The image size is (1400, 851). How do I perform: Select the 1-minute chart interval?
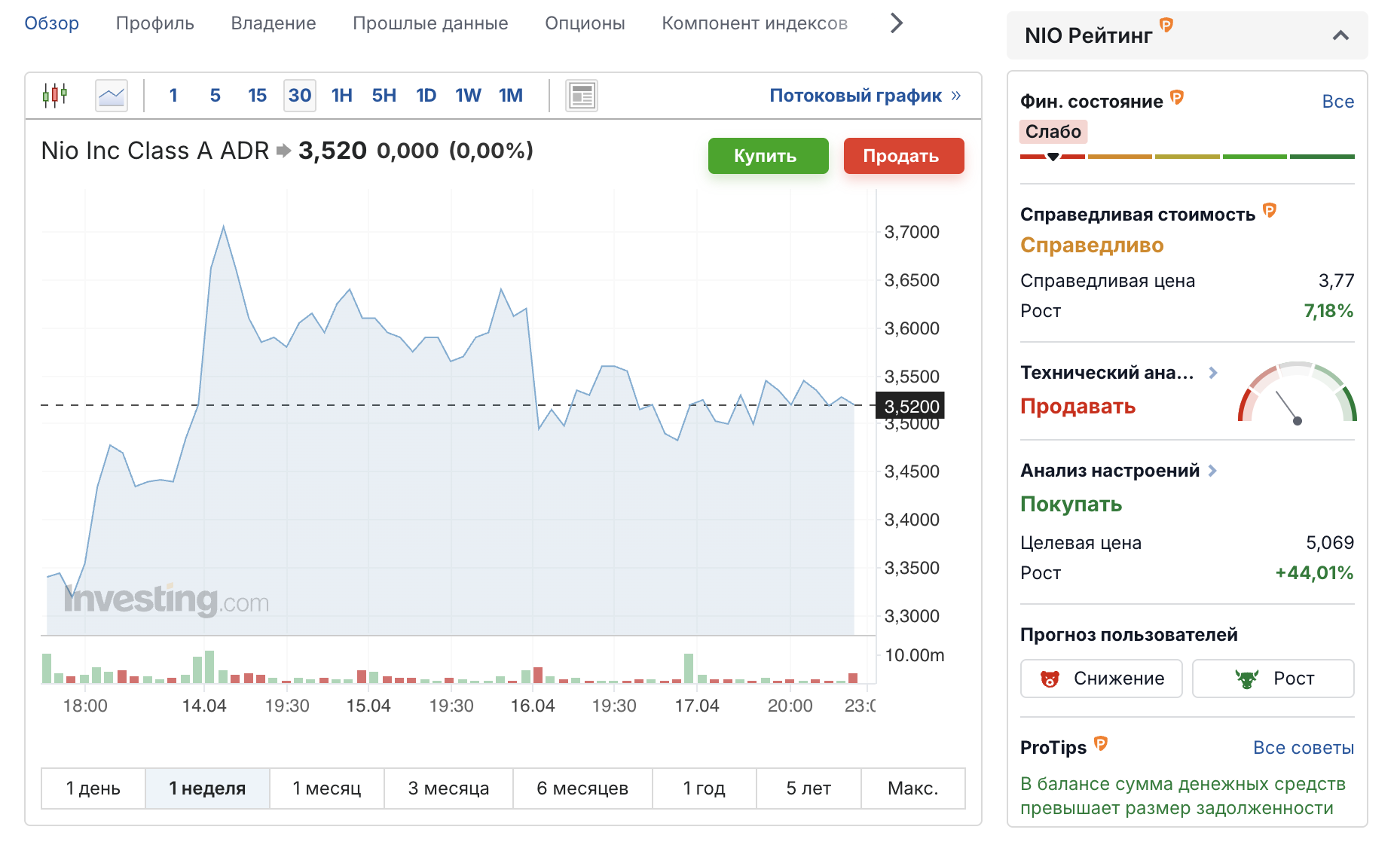[x=173, y=96]
